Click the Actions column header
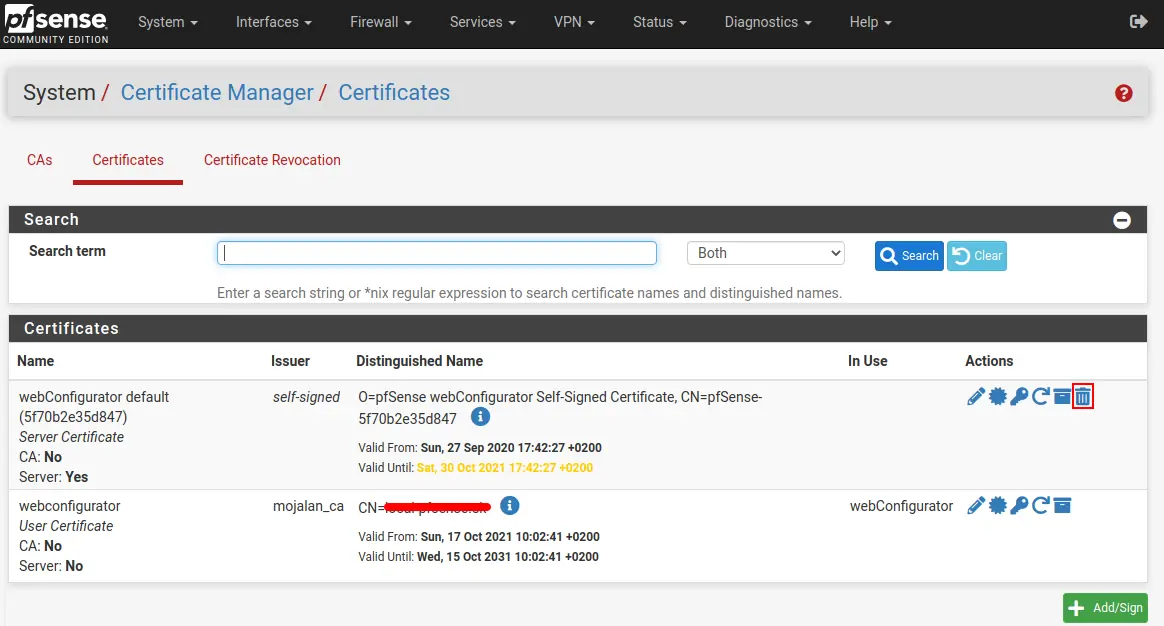The image size is (1164, 626). click(x=989, y=361)
